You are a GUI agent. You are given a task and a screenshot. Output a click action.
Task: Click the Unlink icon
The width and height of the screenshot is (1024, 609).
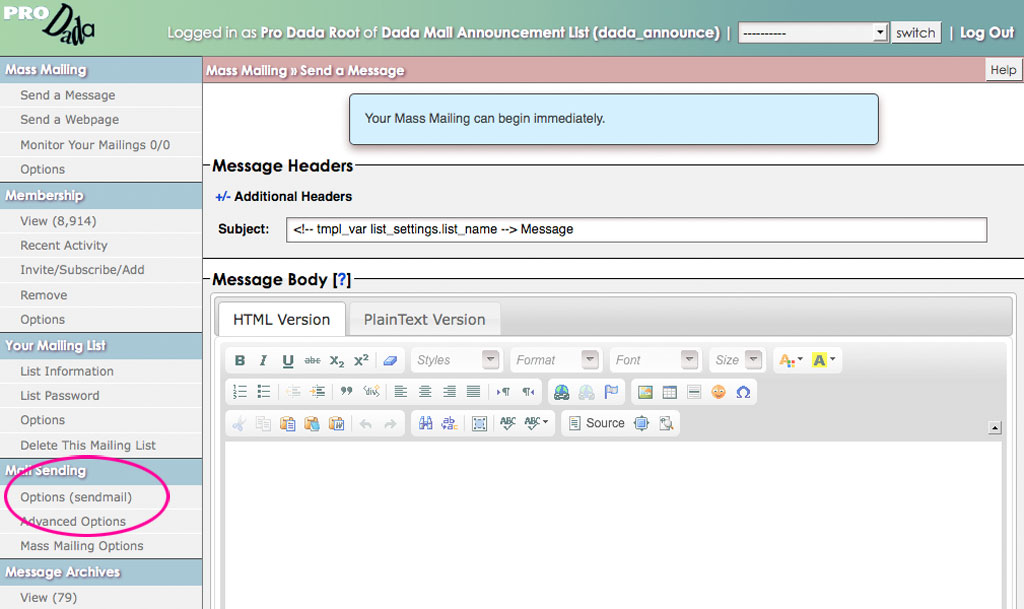586,392
